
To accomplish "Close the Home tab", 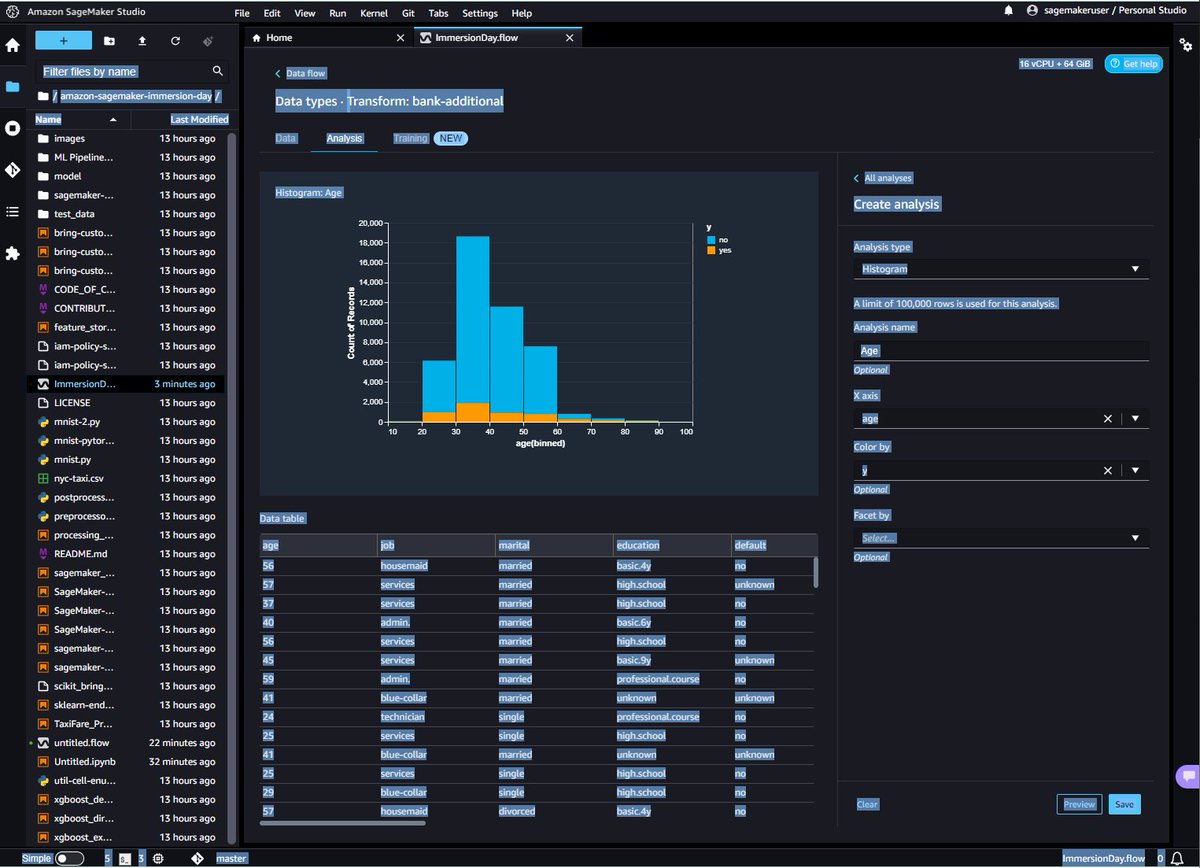I will click(401, 38).
